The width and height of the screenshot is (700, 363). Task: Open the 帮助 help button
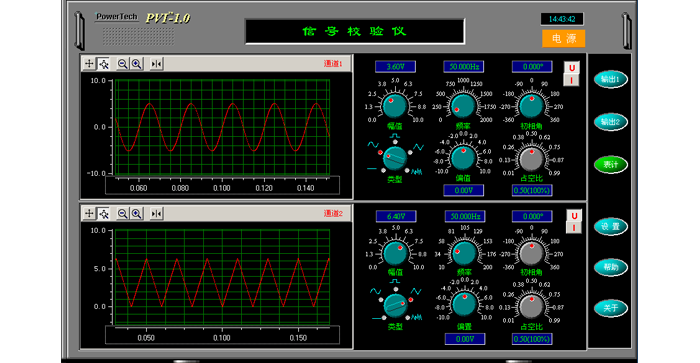(x=610, y=267)
